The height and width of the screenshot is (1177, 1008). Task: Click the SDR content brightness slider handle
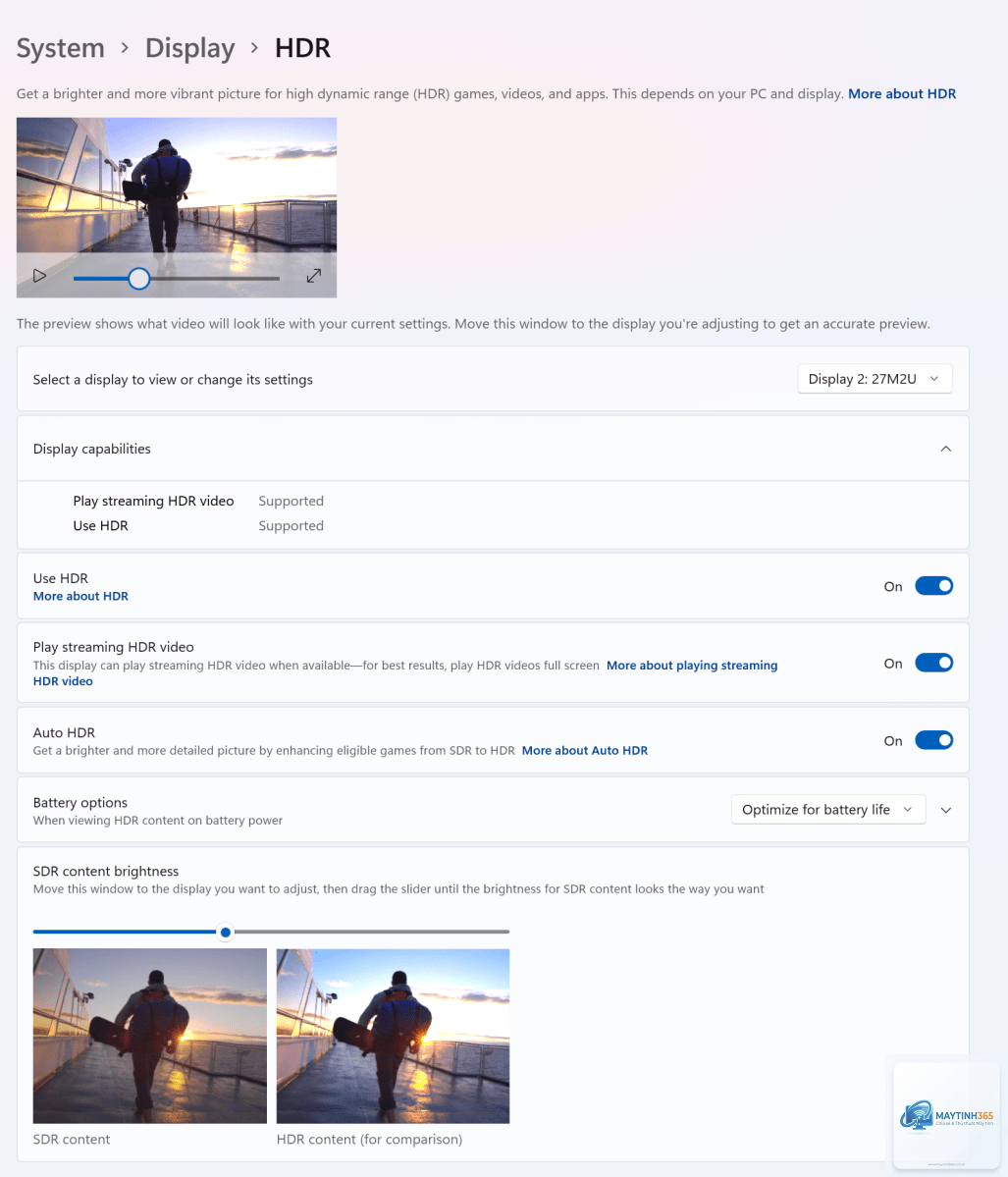[225, 933]
